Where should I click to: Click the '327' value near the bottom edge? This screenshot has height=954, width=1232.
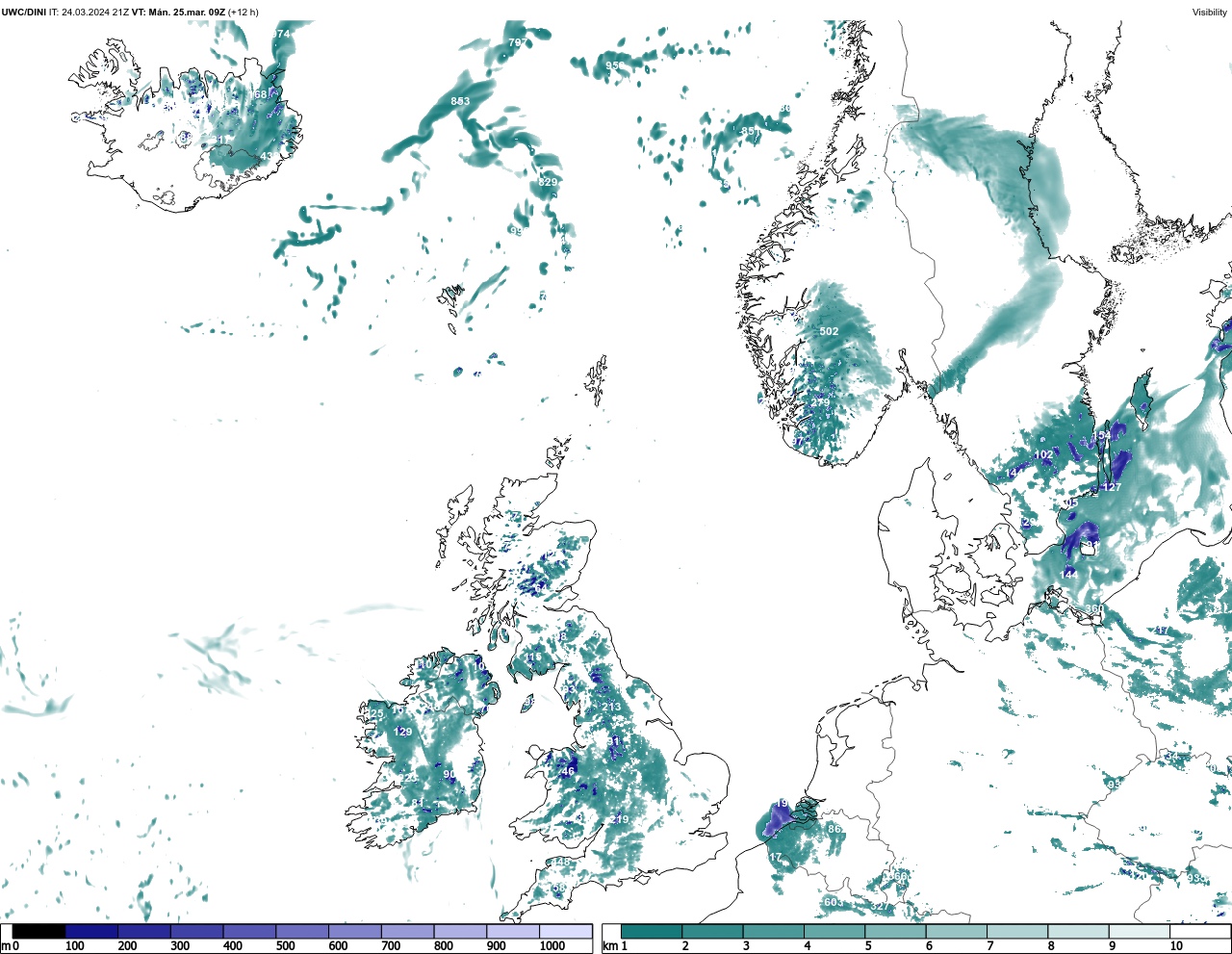(x=880, y=907)
